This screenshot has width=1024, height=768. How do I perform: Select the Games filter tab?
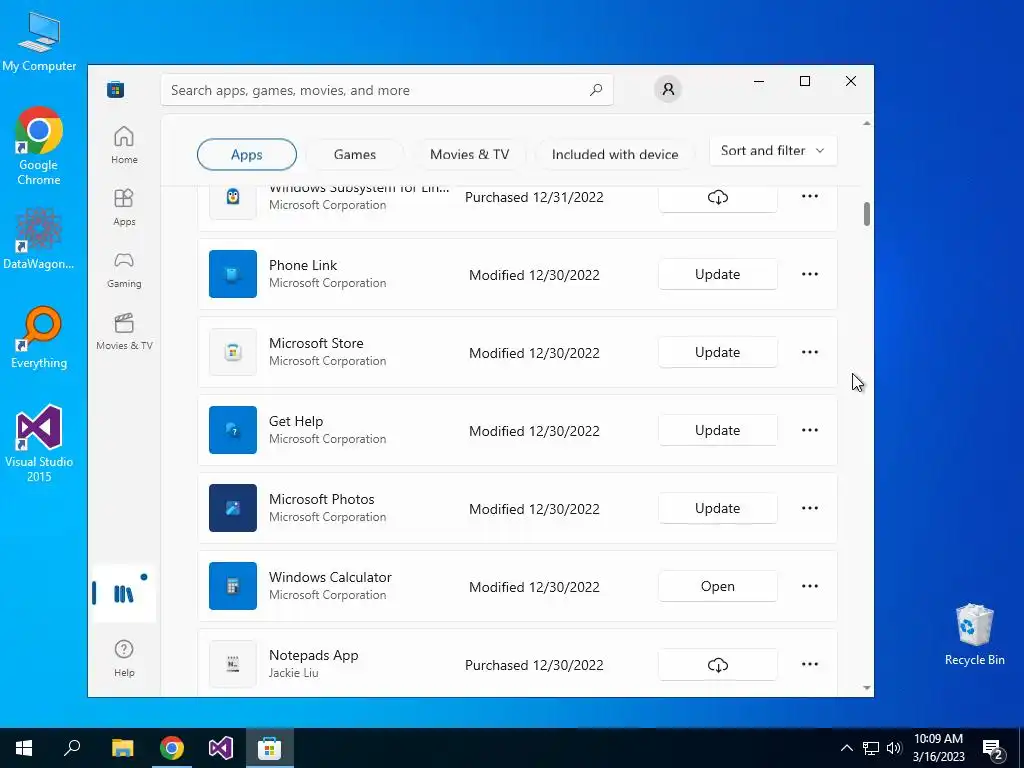pos(355,155)
